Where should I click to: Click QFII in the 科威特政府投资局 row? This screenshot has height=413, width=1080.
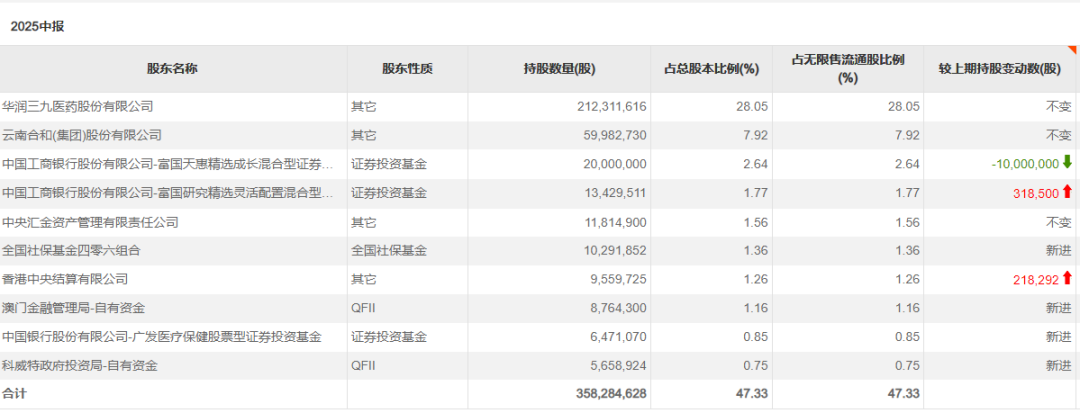click(363, 366)
